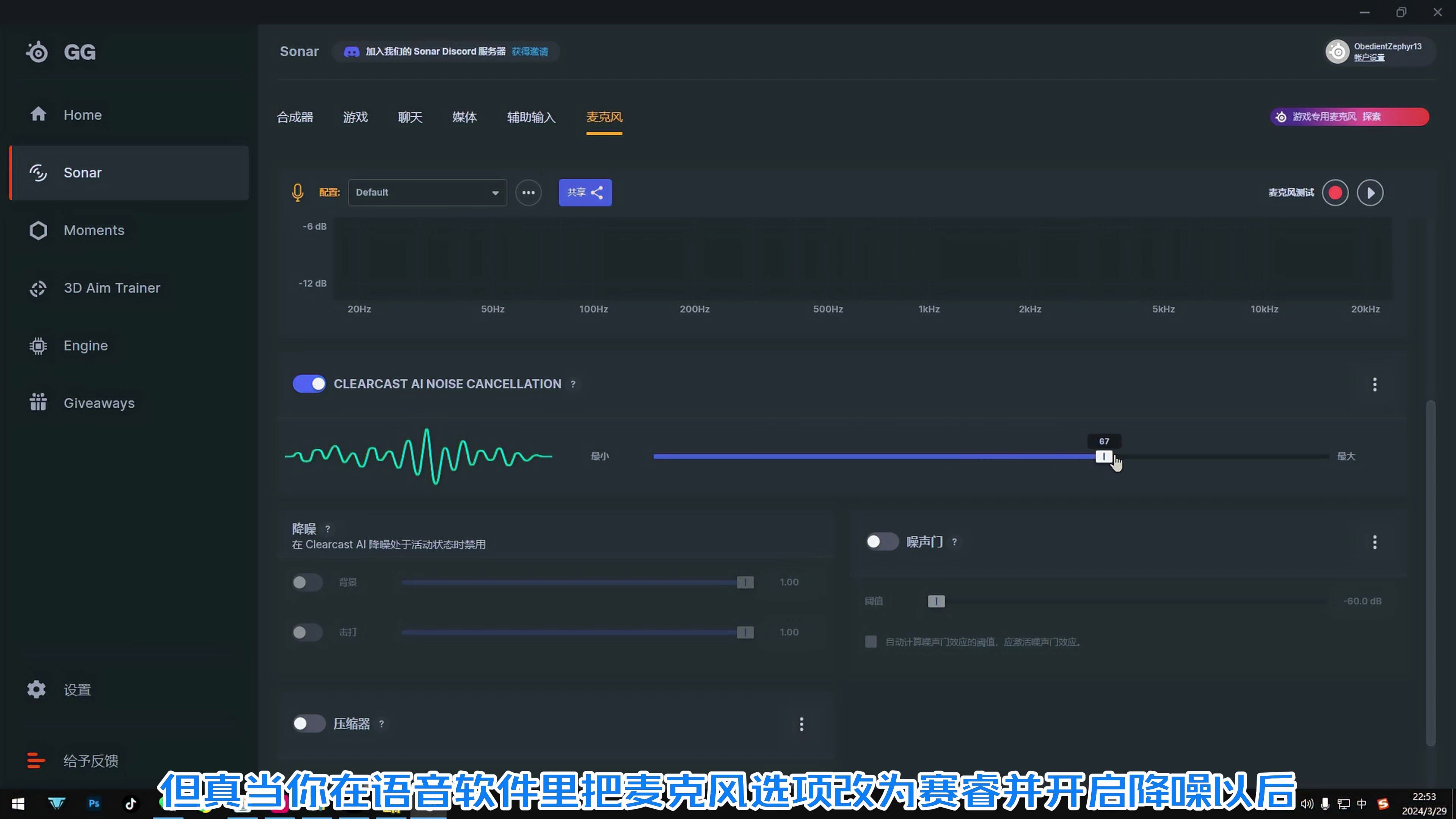Screen dimensions: 1456x819
Task: Click the playback button for mic test
Action: (x=1370, y=192)
